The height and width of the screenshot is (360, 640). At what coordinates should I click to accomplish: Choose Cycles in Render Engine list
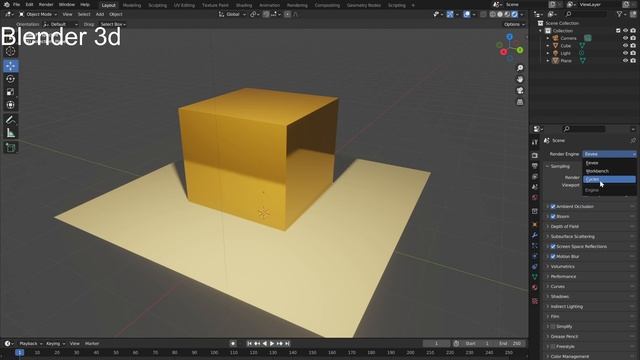click(609, 180)
